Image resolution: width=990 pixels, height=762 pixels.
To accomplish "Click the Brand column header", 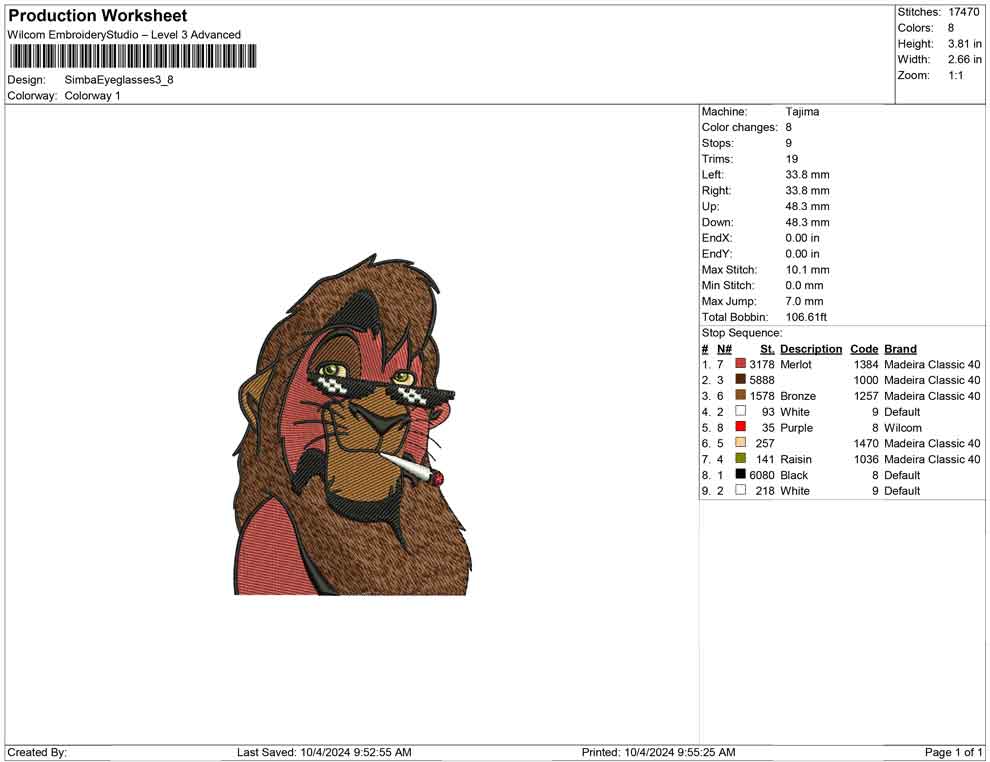I will 900,349.
